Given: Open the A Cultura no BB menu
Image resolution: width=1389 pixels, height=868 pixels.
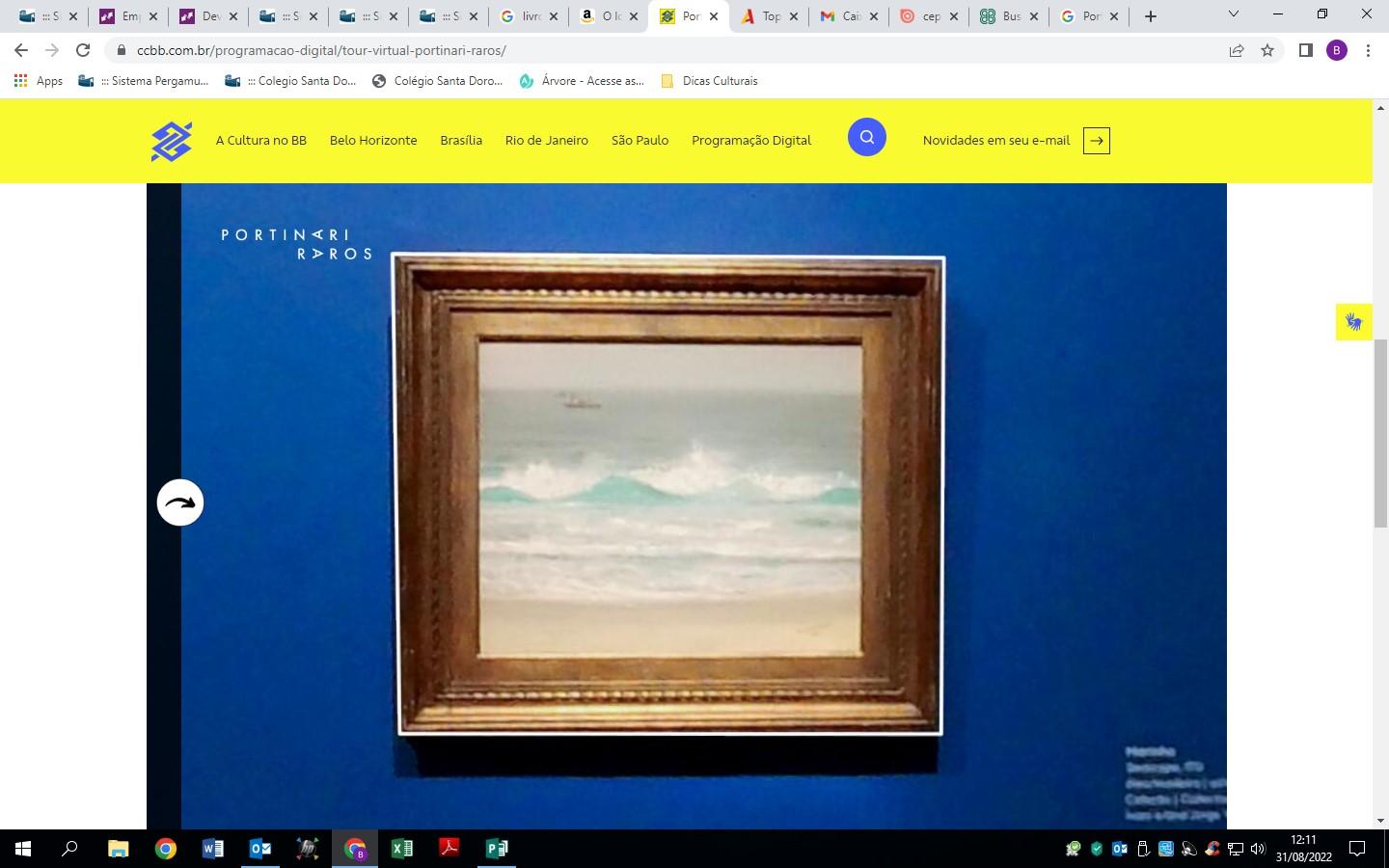Looking at the screenshot, I should pos(261,140).
